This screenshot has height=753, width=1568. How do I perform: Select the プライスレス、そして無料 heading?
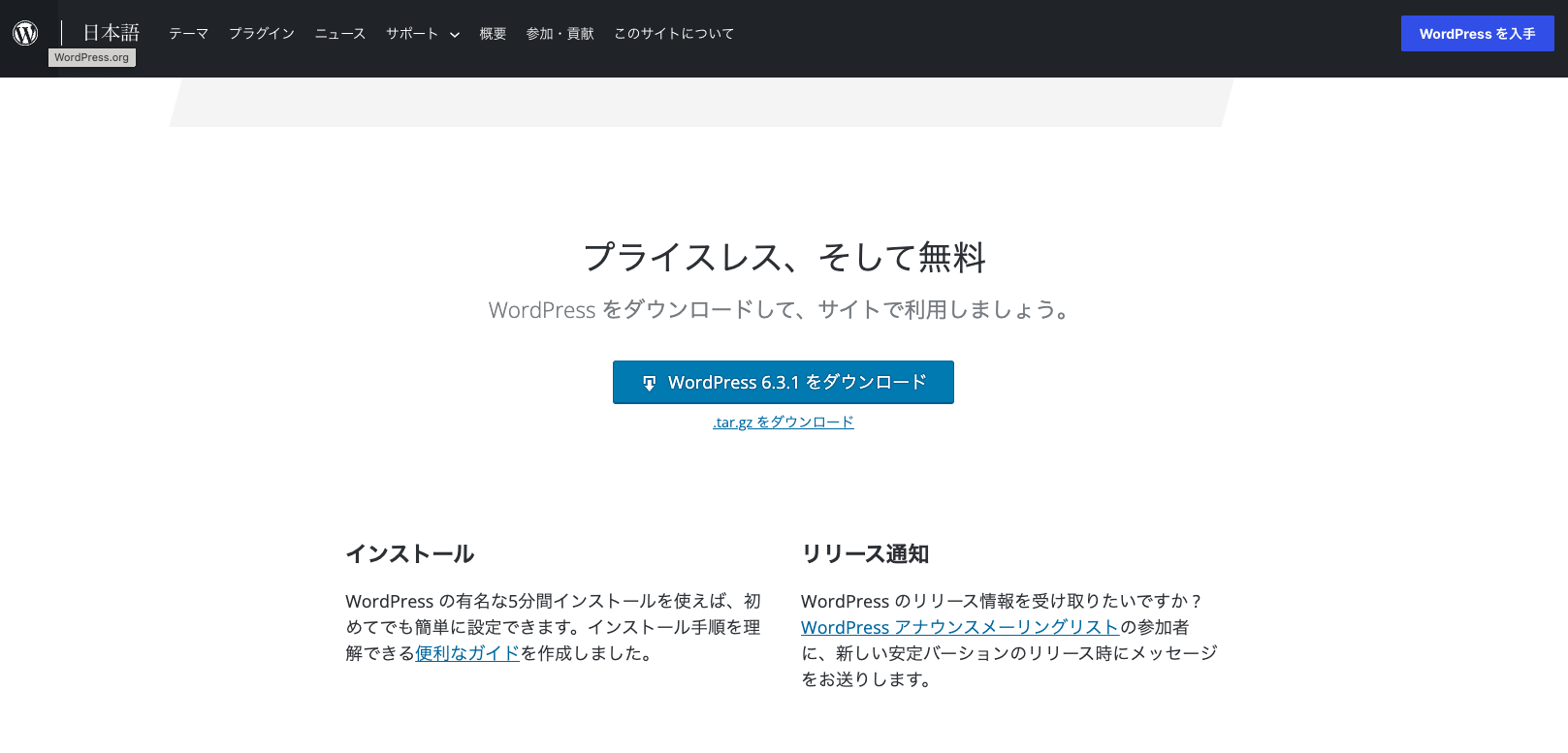tap(784, 257)
